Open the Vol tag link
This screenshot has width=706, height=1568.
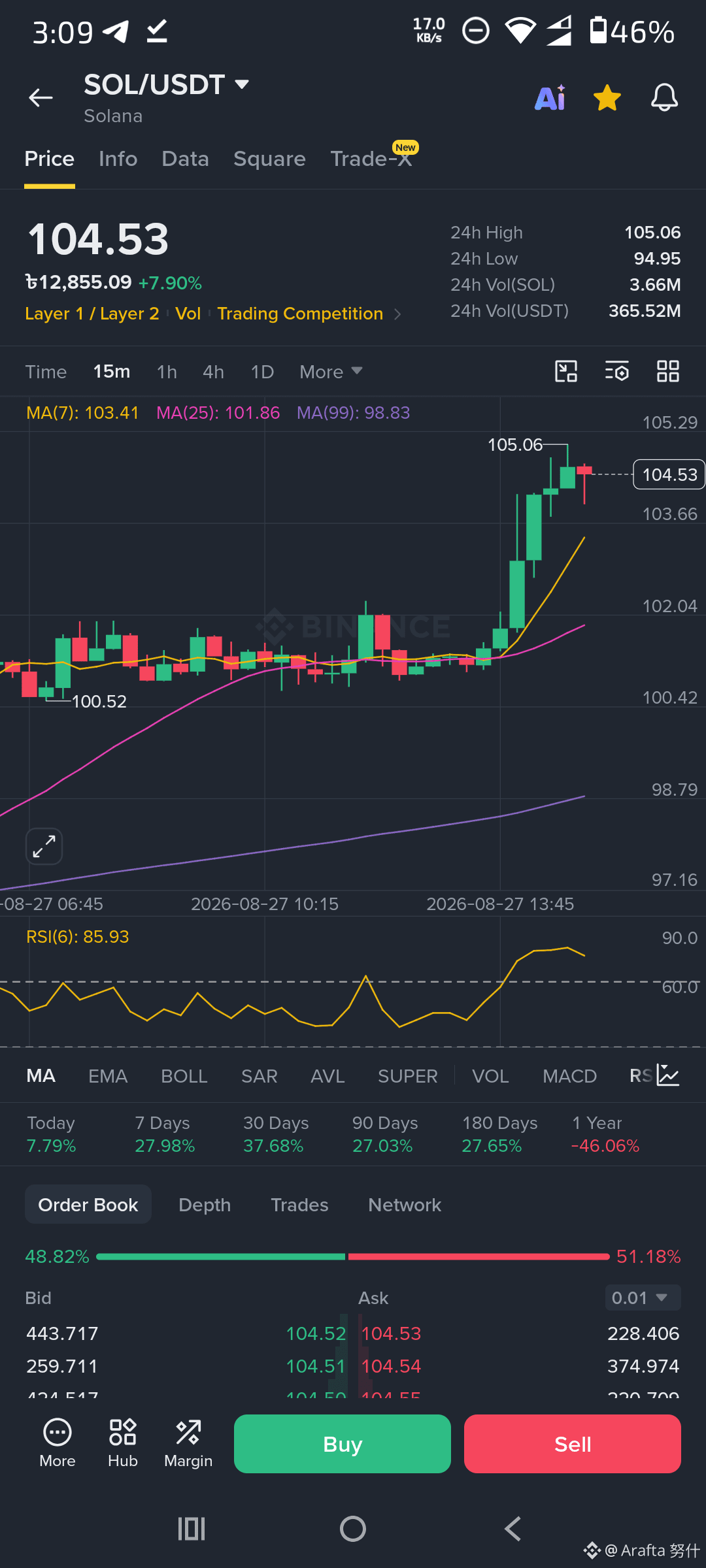[188, 314]
